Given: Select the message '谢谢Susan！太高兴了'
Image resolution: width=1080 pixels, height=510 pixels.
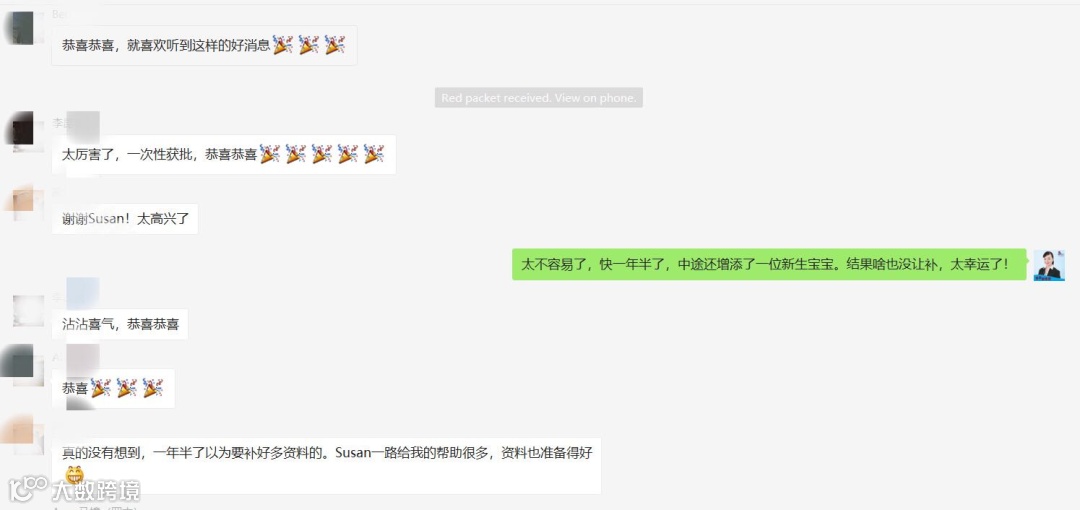Looking at the screenshot, I should [x=125, y=218].
